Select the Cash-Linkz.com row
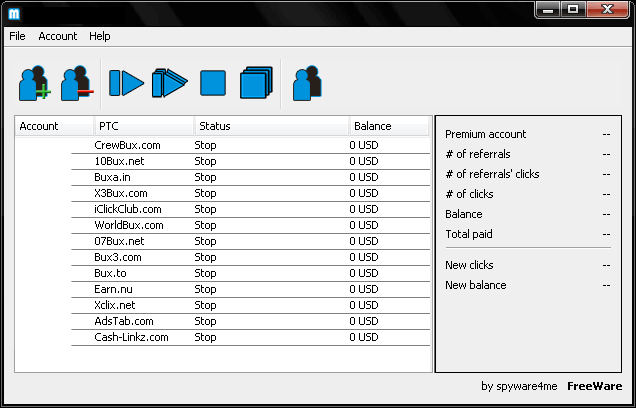 tap(250, 337)
